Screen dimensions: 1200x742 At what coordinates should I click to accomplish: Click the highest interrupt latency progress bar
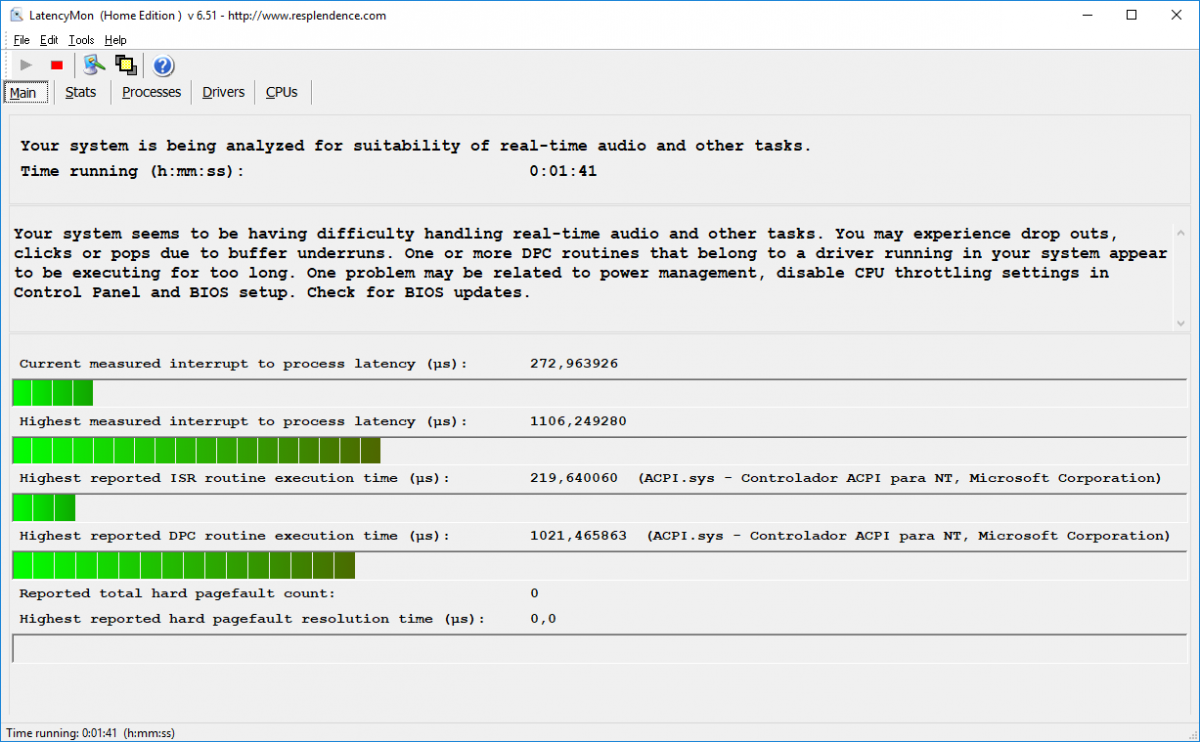tap(599, 450)
